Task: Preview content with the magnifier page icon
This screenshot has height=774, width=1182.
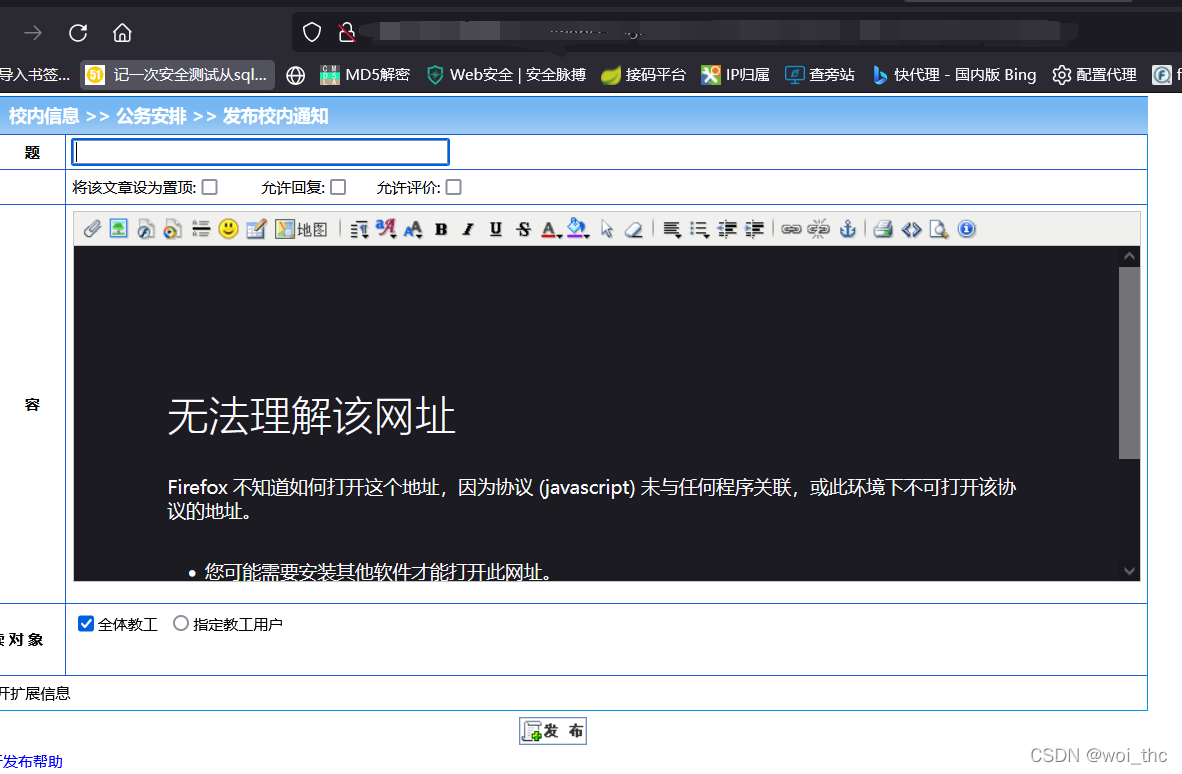Action: pos(939,229)
